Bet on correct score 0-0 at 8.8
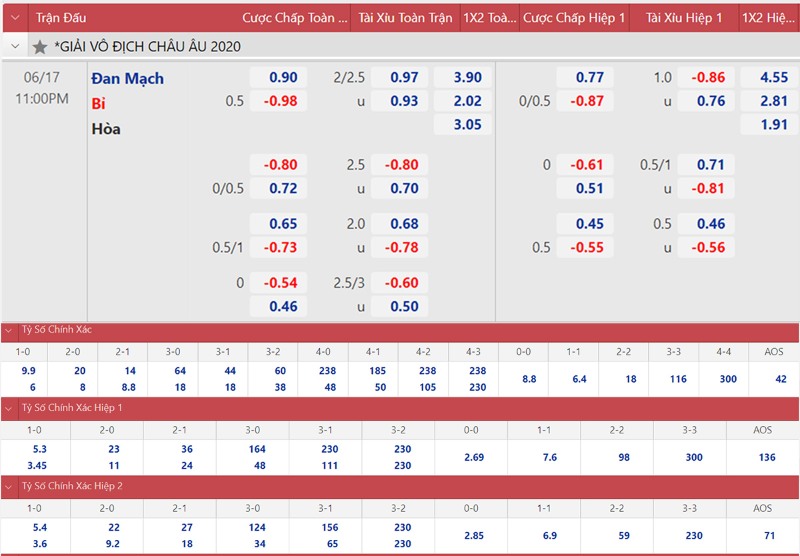The height and width of the screenshot is (556, 800). coord(529,379)
